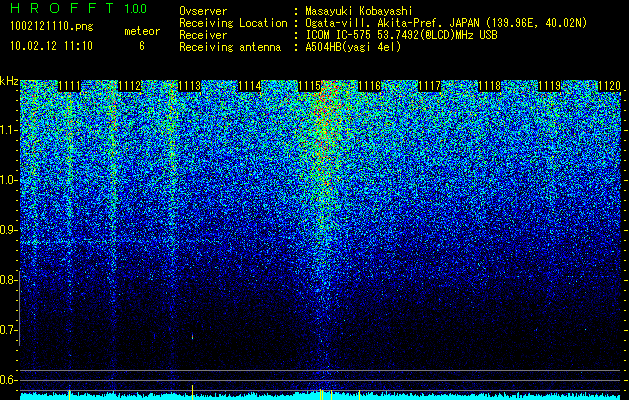Click the 1118 time marker

[x=489, y=86]
